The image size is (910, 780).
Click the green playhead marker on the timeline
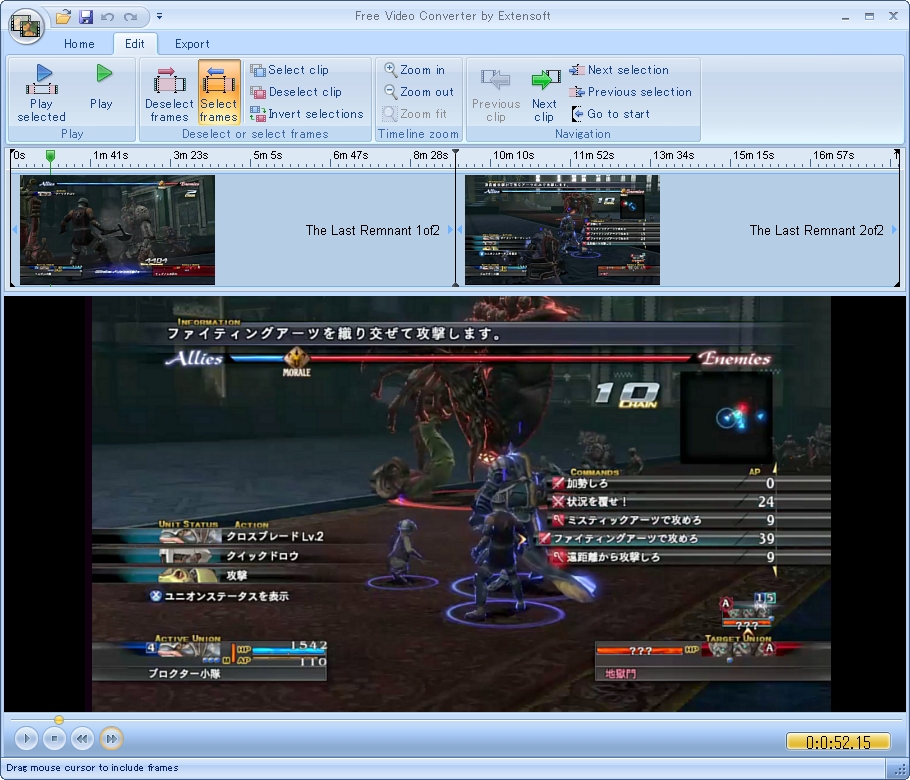[50, 156]
